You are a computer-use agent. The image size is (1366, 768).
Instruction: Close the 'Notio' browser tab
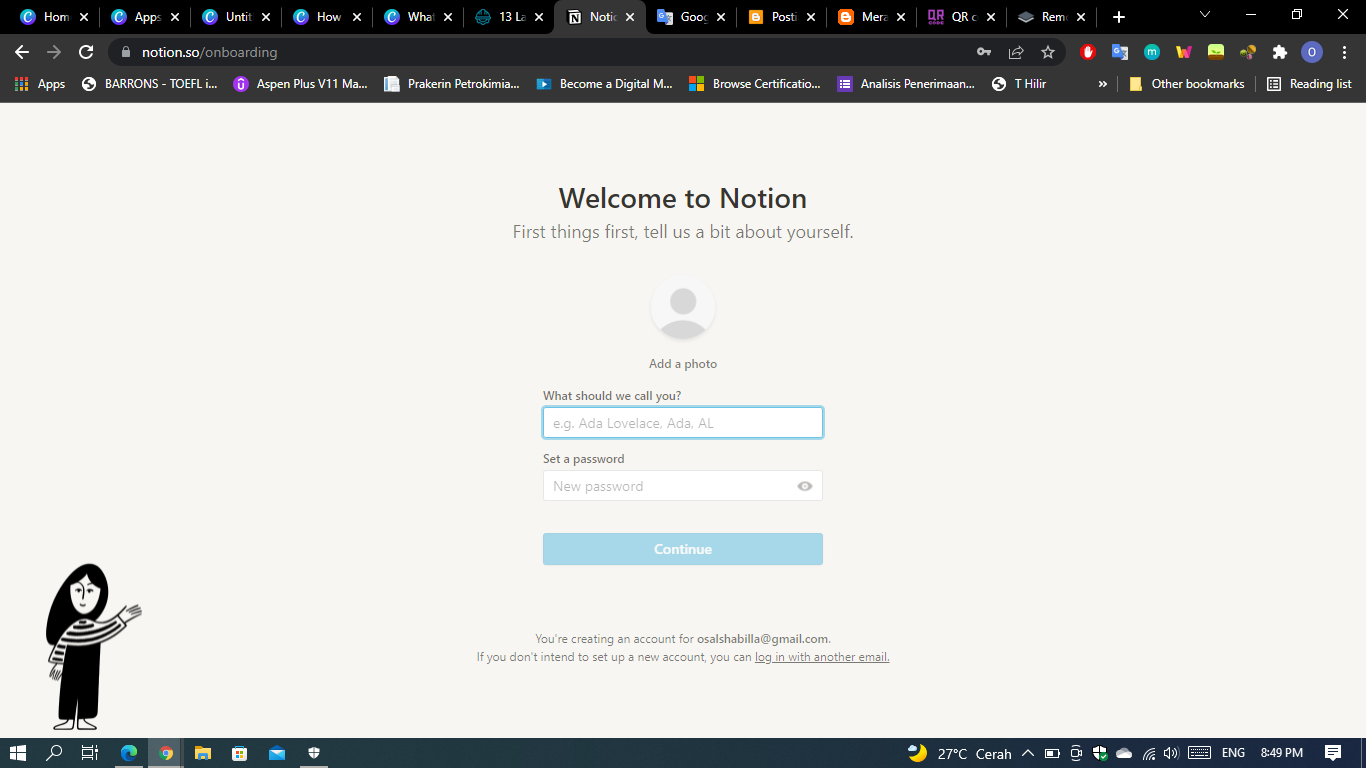(630, 17)
